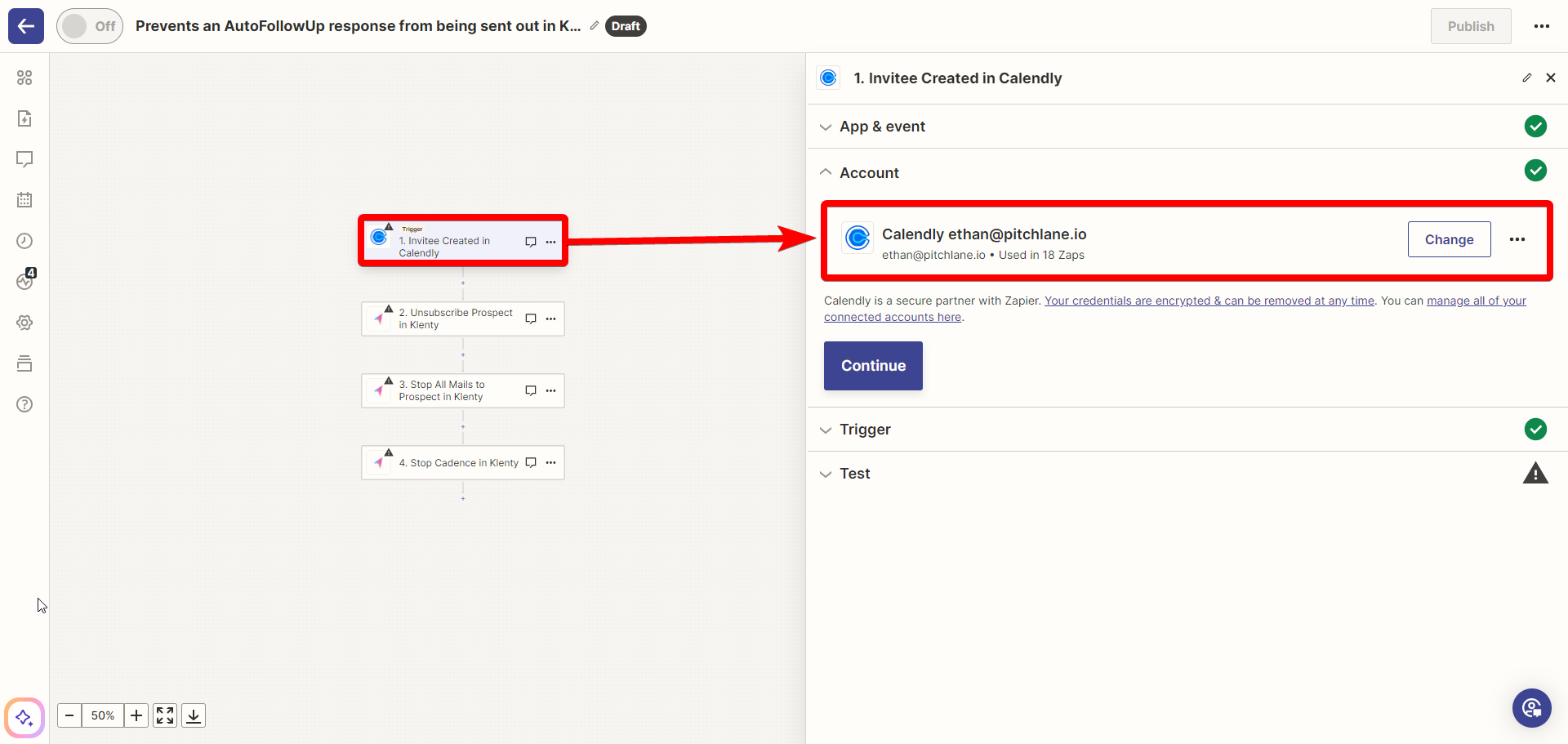Add a step after Invitee Created
Viewport: 1568px width, 744px height.
coord(463,283)
